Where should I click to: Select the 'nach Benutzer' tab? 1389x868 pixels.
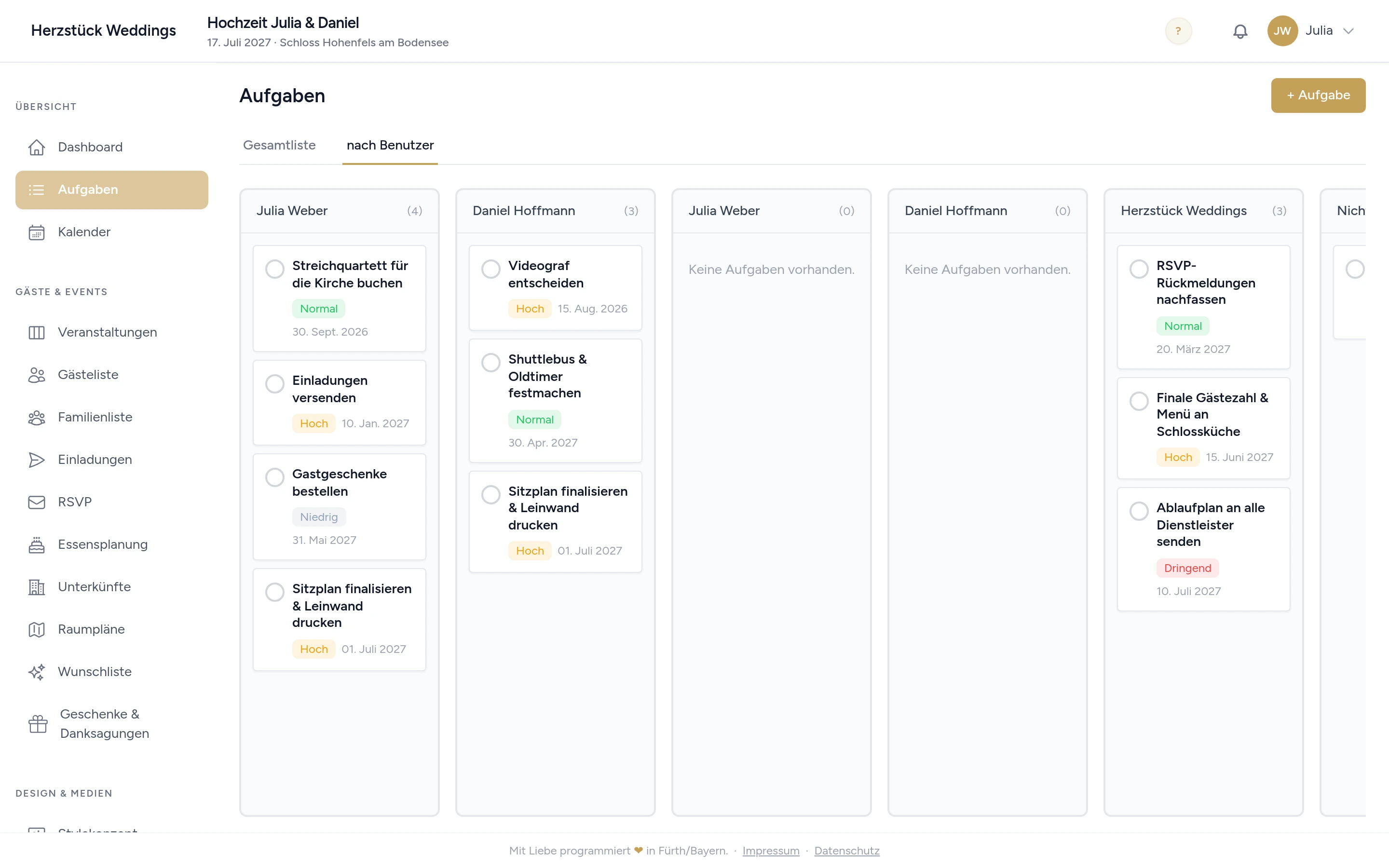390,145
